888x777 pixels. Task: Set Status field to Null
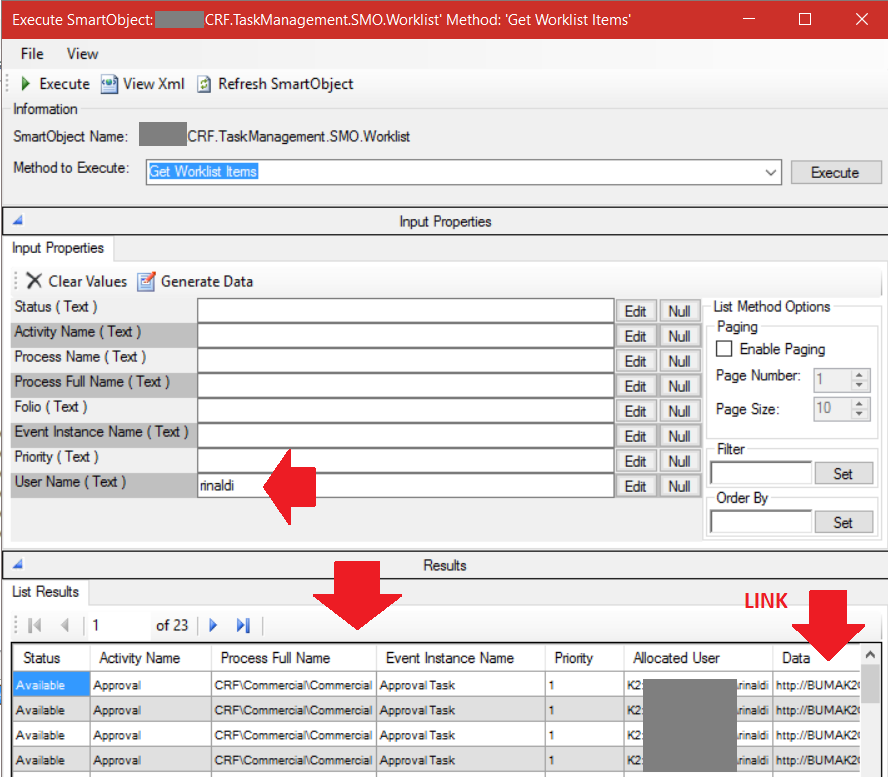click(x=680, y=311)
